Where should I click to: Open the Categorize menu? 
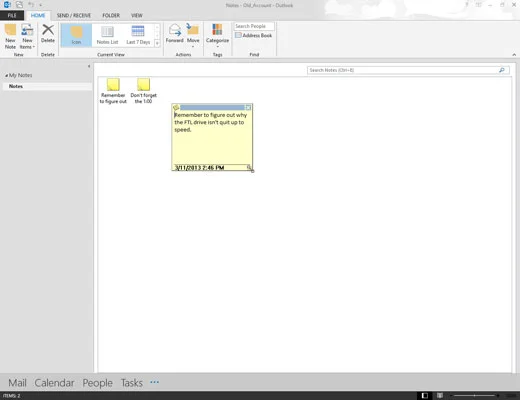pos(217,35)
